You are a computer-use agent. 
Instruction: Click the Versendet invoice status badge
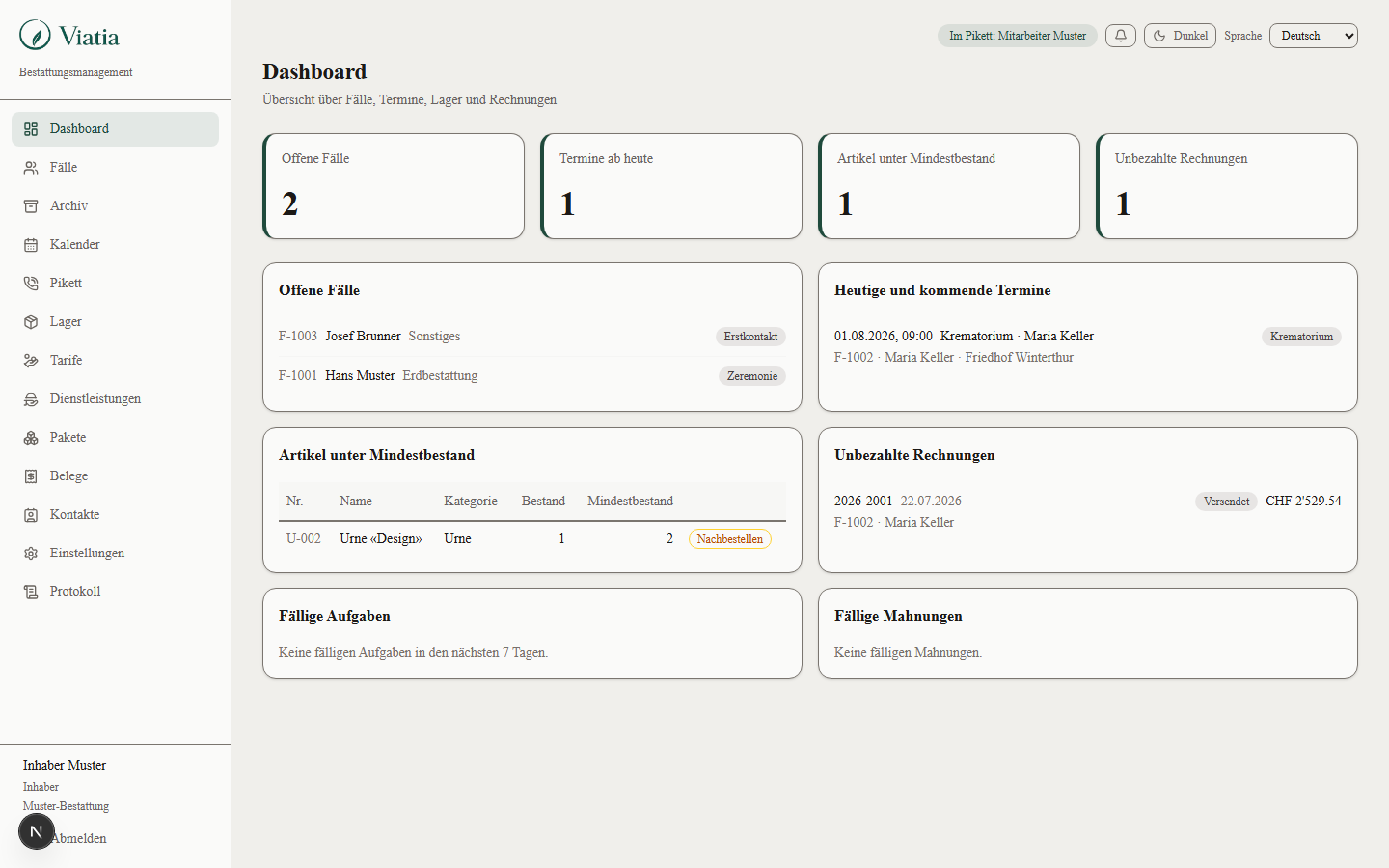tap(1227, 502)
